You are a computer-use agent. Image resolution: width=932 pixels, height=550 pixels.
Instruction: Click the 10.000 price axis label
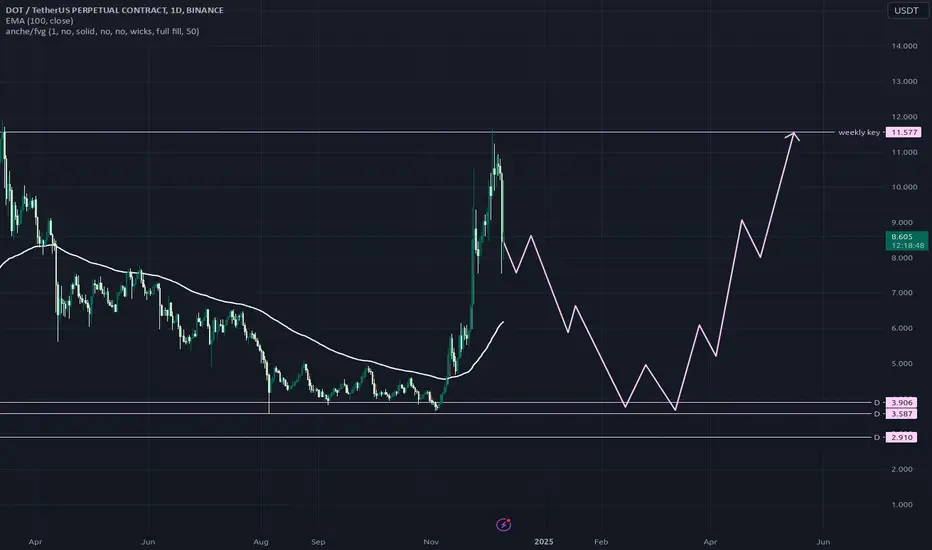click(904, 187)
